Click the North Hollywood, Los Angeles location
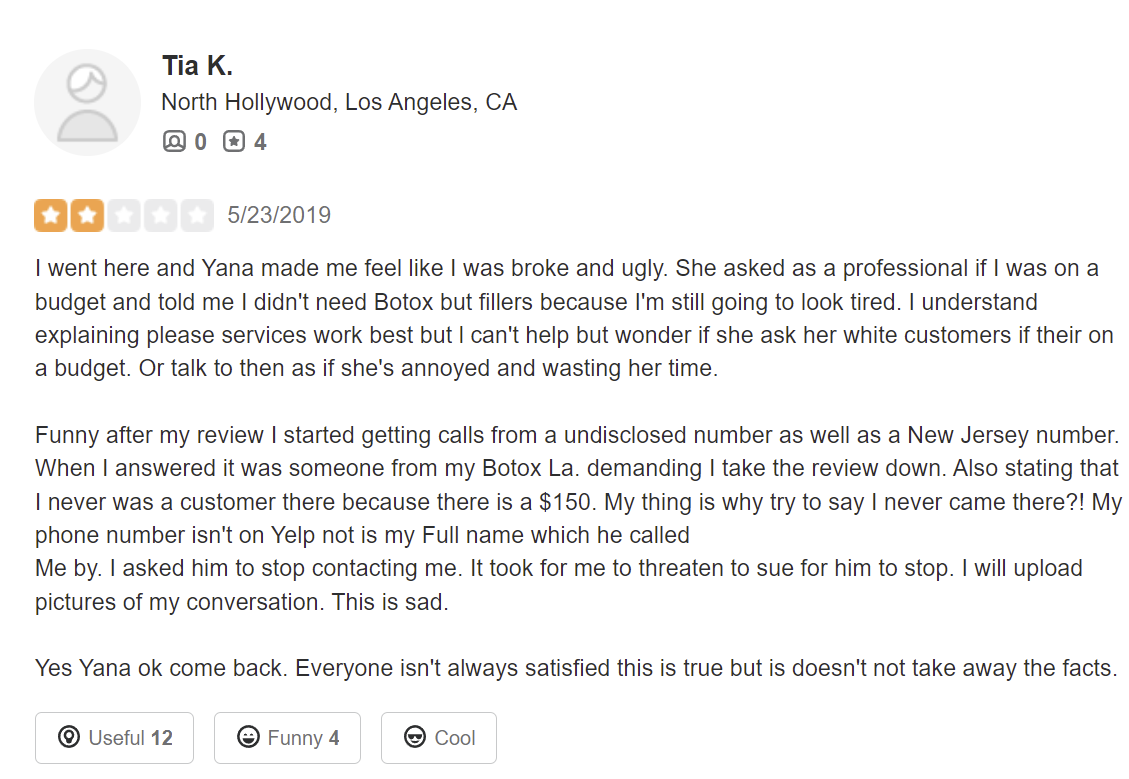Screen dimensions: 1129x779 tap(339, 102)
